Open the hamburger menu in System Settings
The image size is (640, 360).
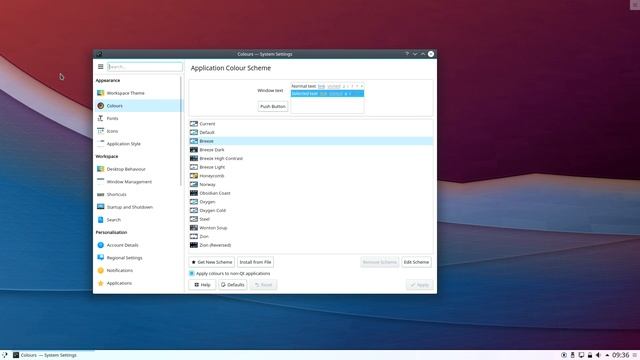(x=100, y=67)
